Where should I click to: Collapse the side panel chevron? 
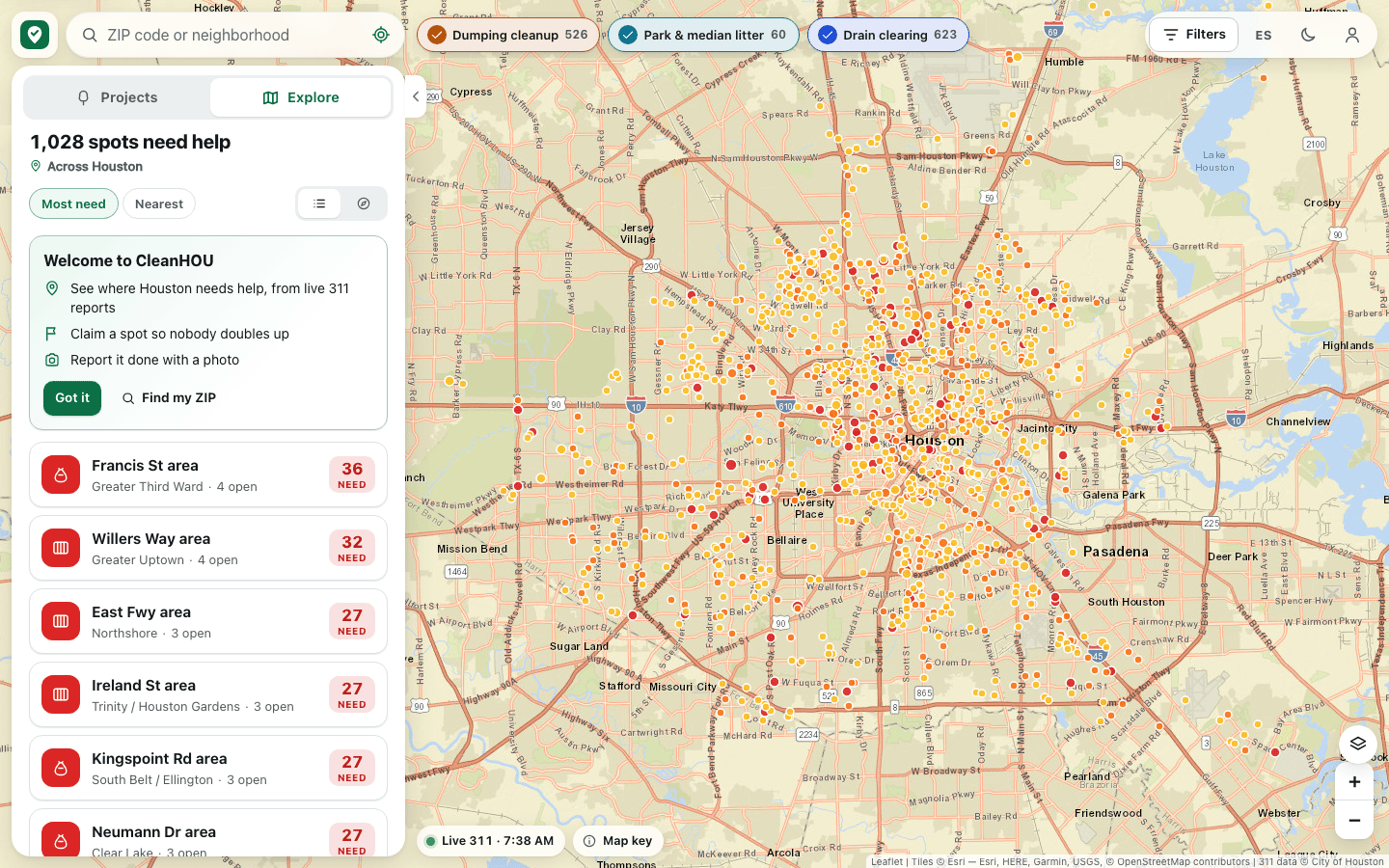[416, 96]
